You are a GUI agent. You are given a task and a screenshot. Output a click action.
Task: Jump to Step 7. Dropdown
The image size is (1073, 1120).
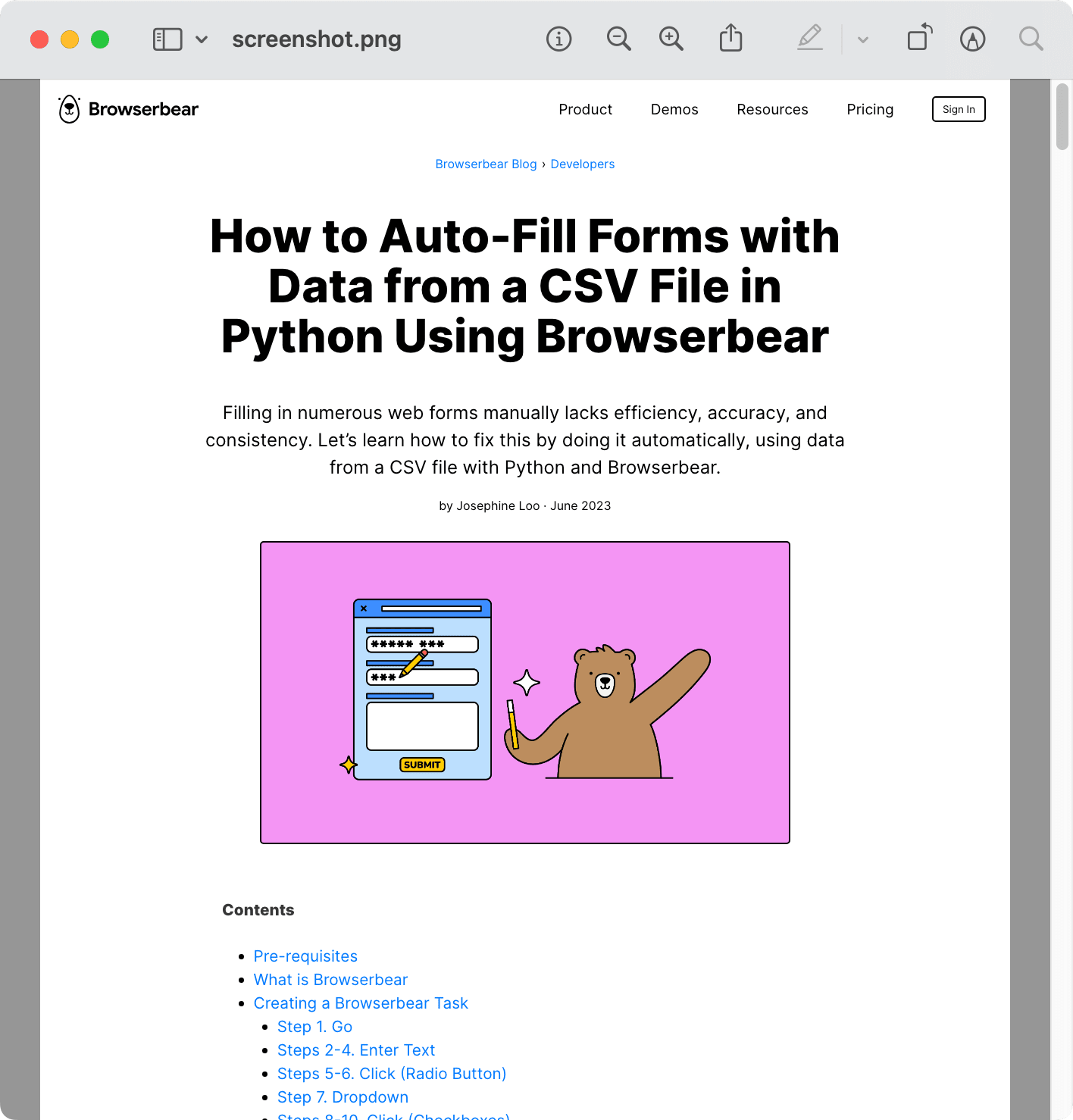[x=343, y=1097]
